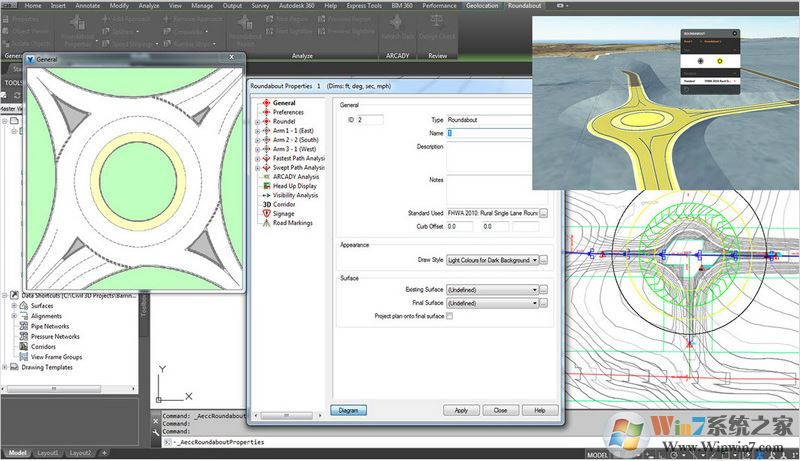Select Road Markings in the tree
The image size is (800, 461).
click(294, 223)
